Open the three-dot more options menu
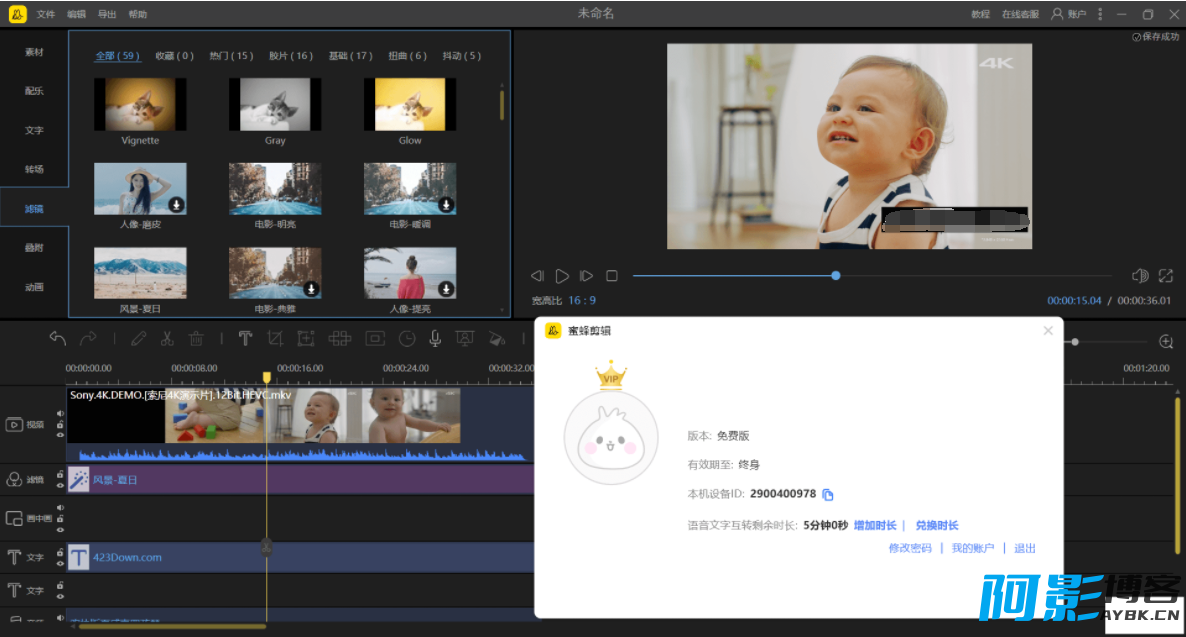The width and height of the screenshot is (1186, 637). [1100, 14]
